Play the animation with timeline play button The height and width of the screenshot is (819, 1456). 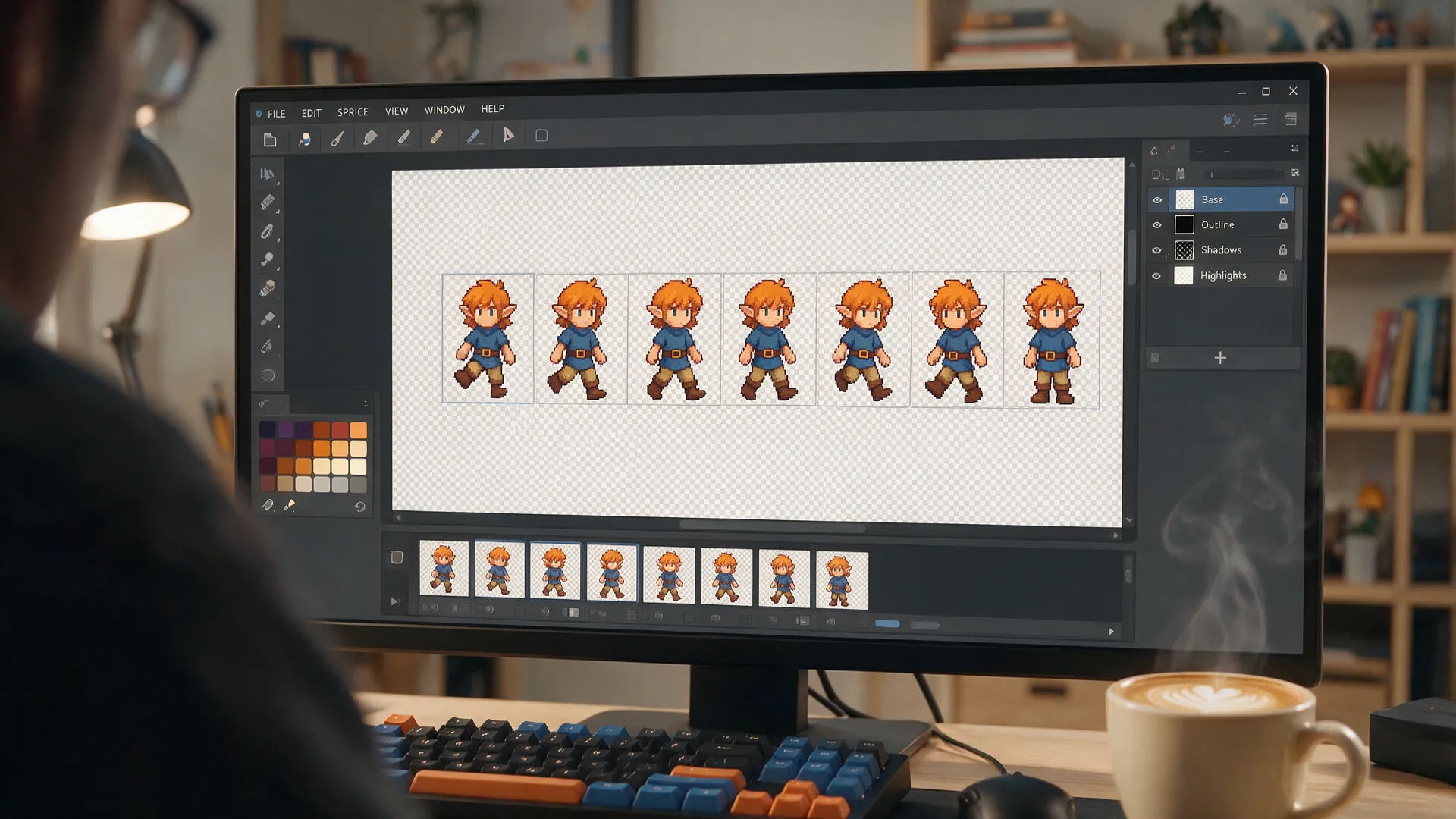click(394, 601)
